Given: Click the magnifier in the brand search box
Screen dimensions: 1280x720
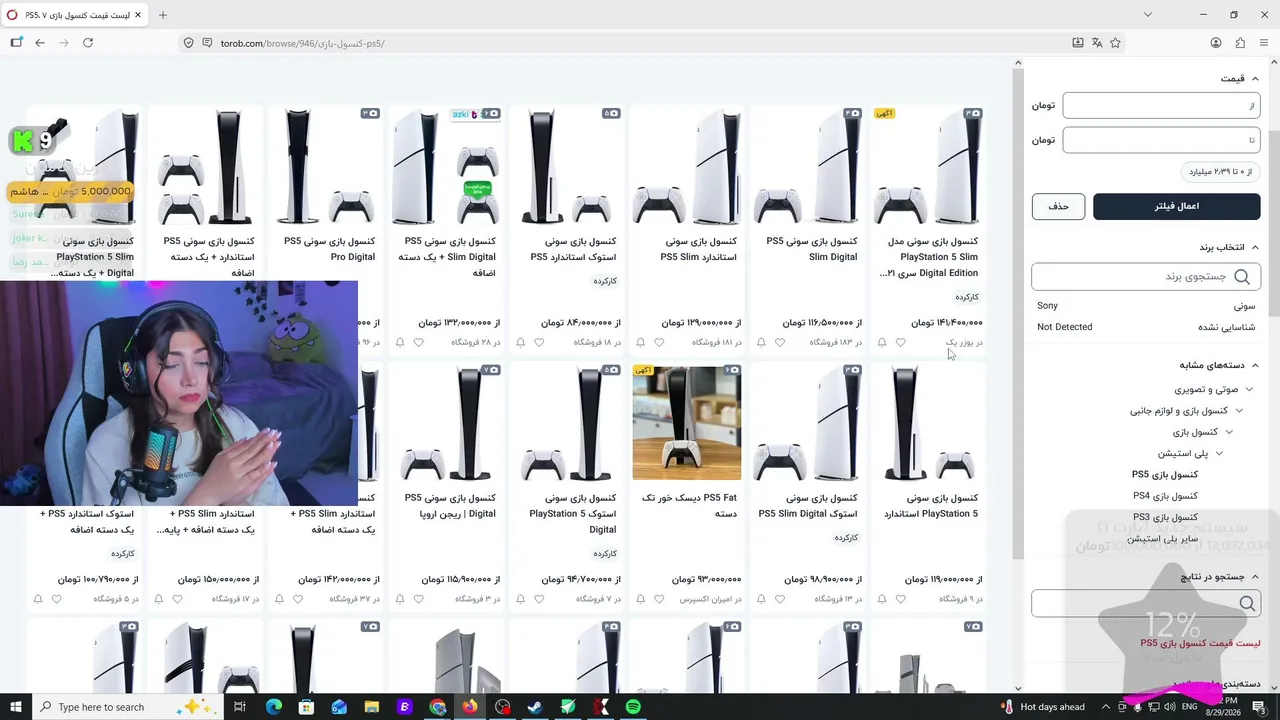Looking at the screenshot, I should [x=1242, y=276].
